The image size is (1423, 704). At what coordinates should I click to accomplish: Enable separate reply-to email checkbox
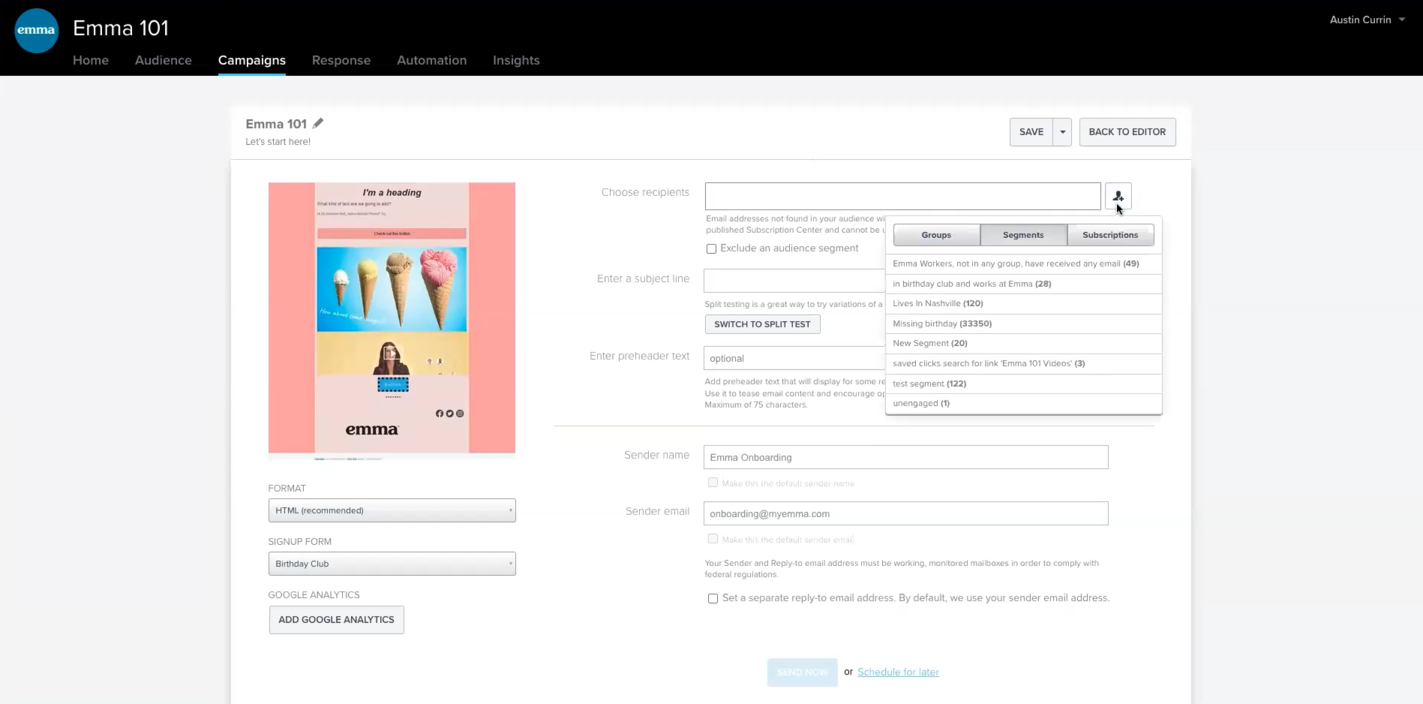[x=713, y=599]
